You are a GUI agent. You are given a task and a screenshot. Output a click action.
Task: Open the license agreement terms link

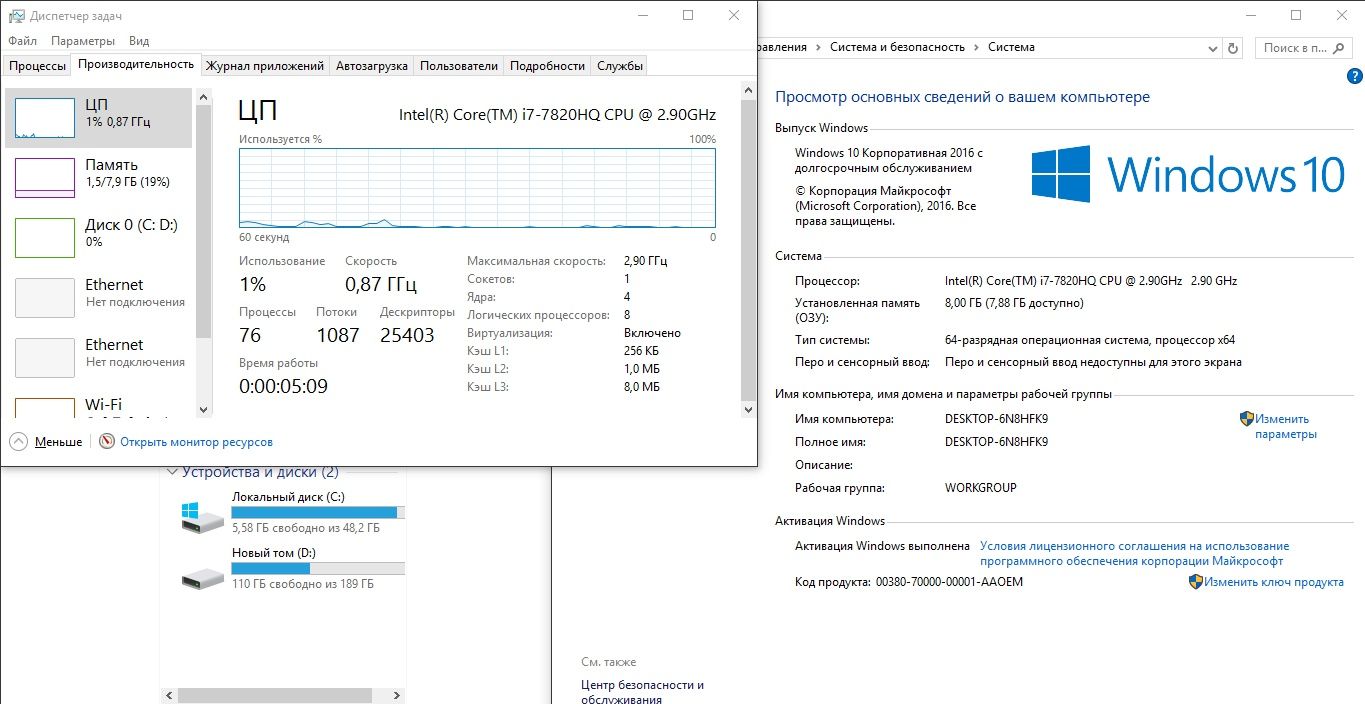(1134, 554)
